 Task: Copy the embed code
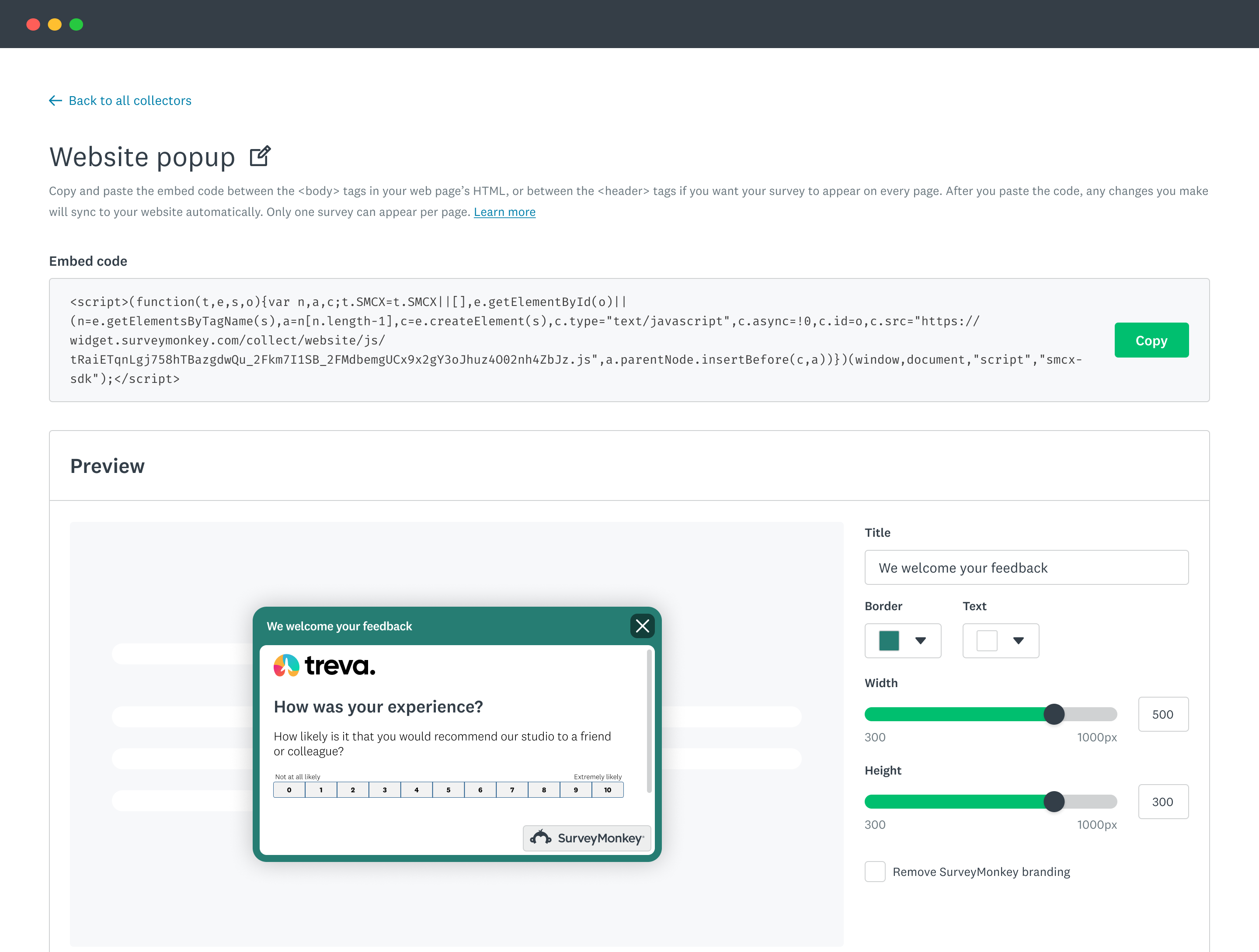click(x=1151, y=340)
